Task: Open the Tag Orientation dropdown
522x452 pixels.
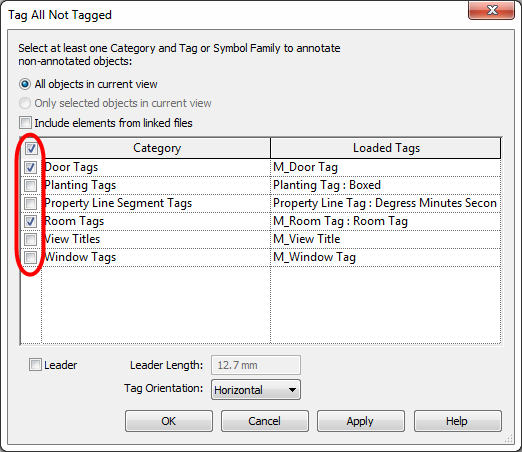Action: coord(256,390)
